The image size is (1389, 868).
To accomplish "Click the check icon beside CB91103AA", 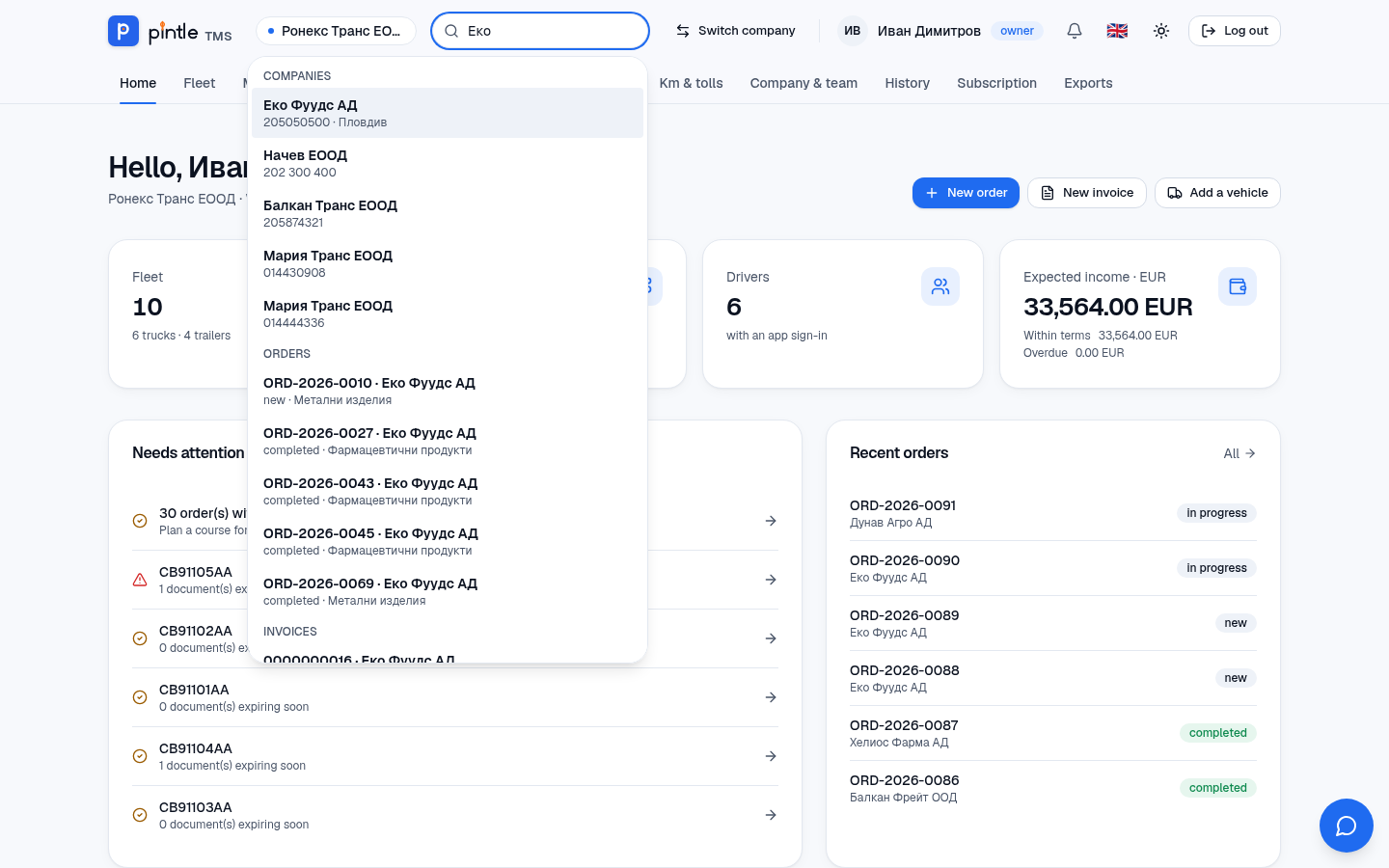I will (140, 815).
